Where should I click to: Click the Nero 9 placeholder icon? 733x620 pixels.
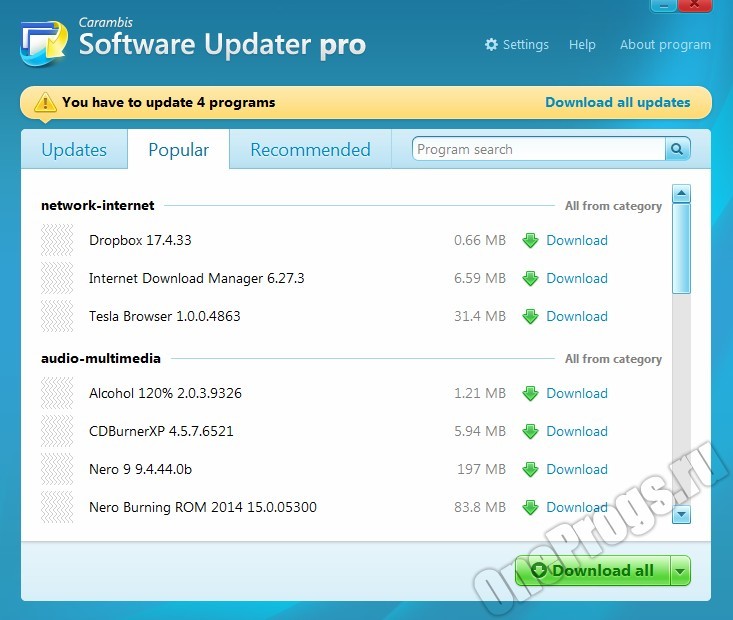point(57,469)
